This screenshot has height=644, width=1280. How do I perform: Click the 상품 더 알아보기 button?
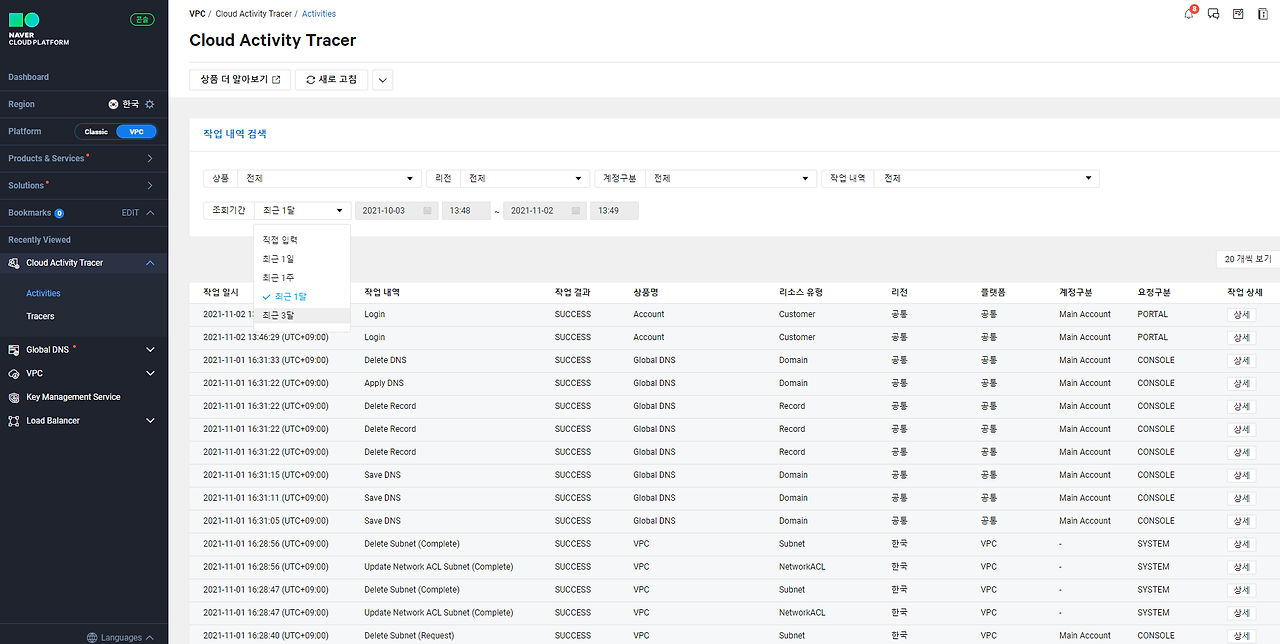[240, 80]
